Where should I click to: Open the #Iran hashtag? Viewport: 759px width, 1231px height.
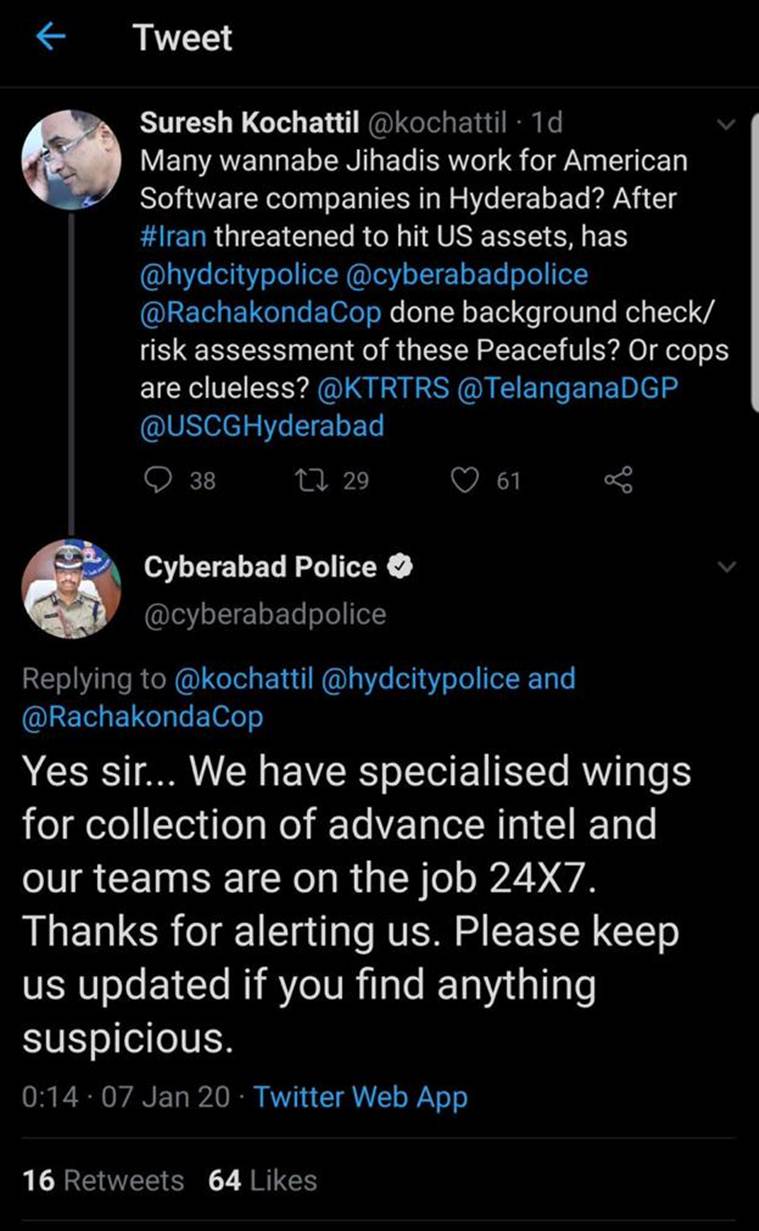[173, 237]
